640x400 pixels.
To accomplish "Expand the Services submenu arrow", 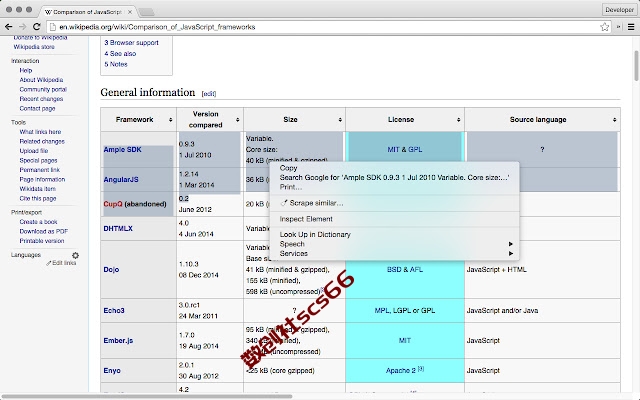I will click(510, 253).
